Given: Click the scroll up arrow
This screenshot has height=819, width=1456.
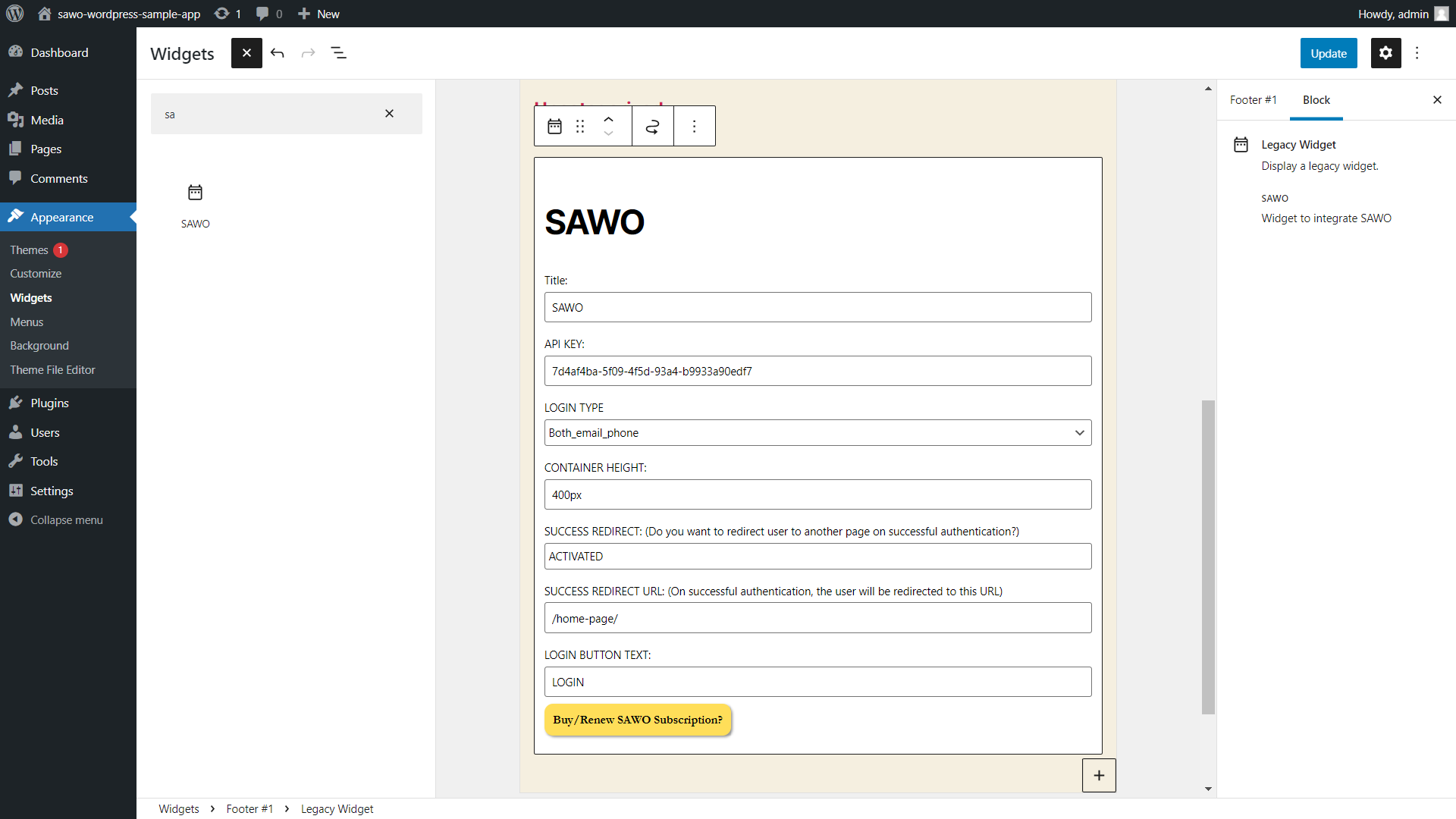Looking at the screenshot, I should (1208, 89).
